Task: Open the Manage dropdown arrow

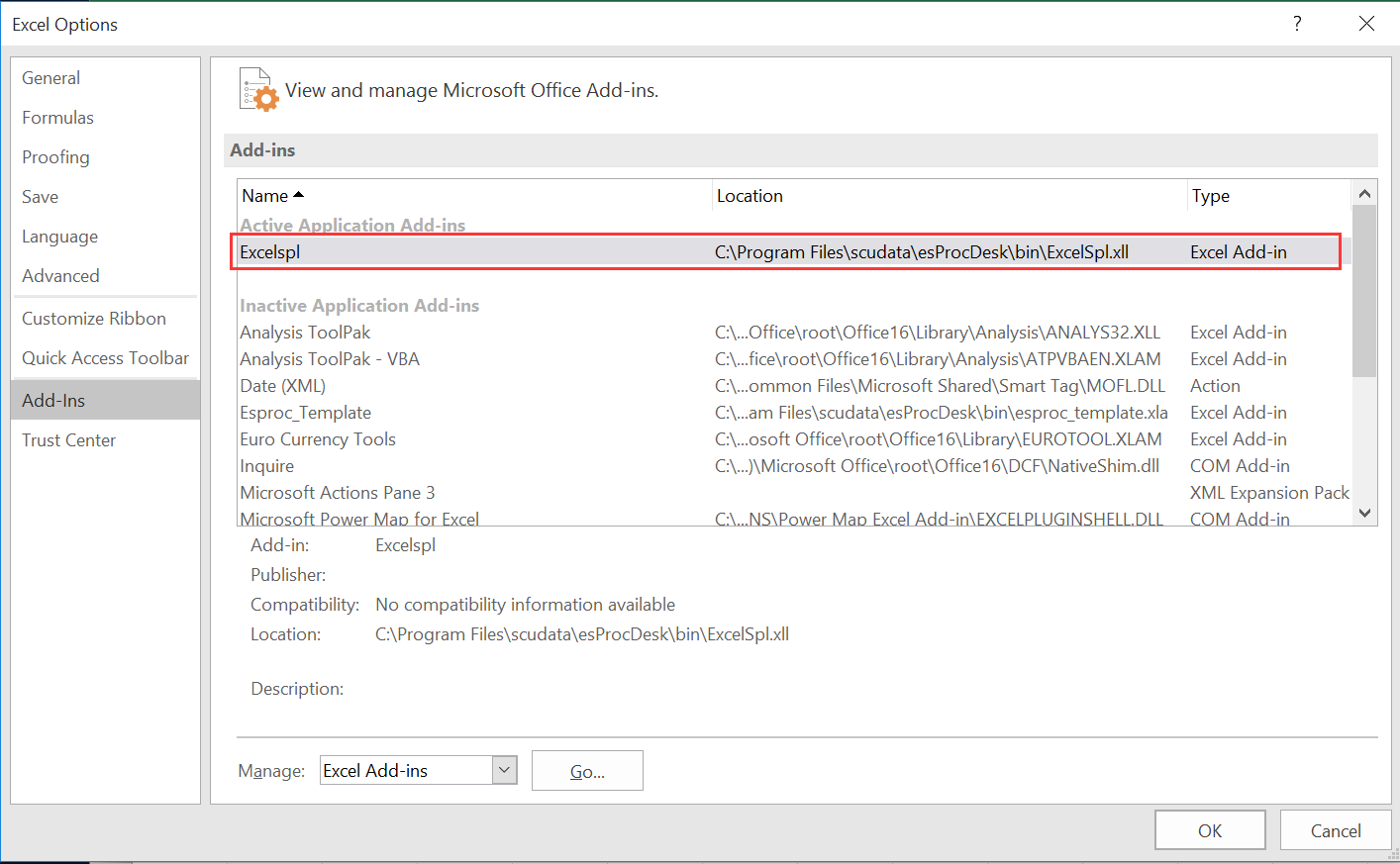Action: click(x=504, y=770)
